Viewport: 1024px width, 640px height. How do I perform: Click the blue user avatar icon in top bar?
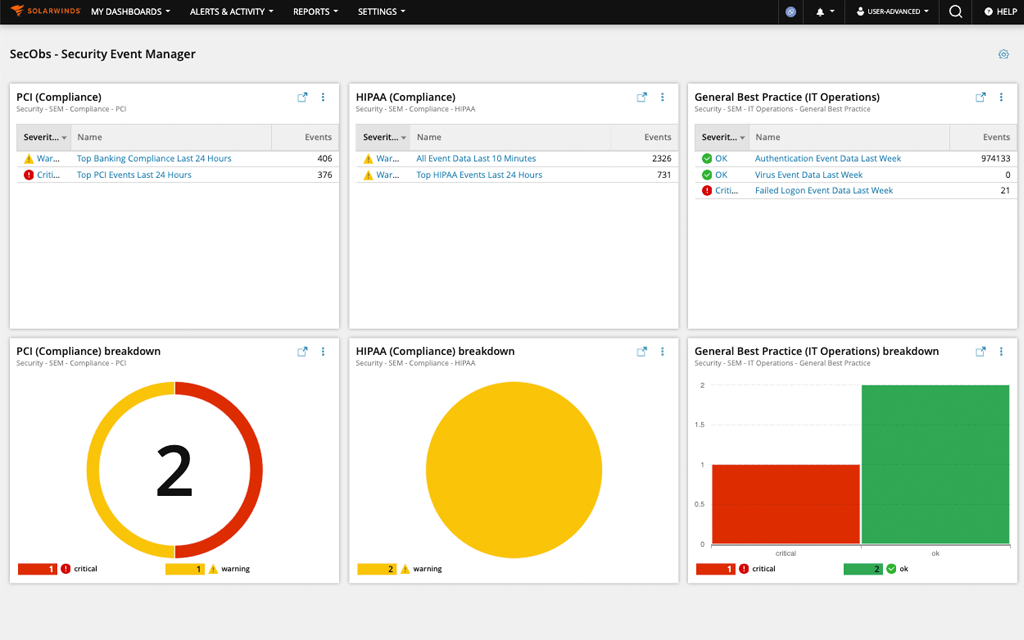(x=790, y=12)
